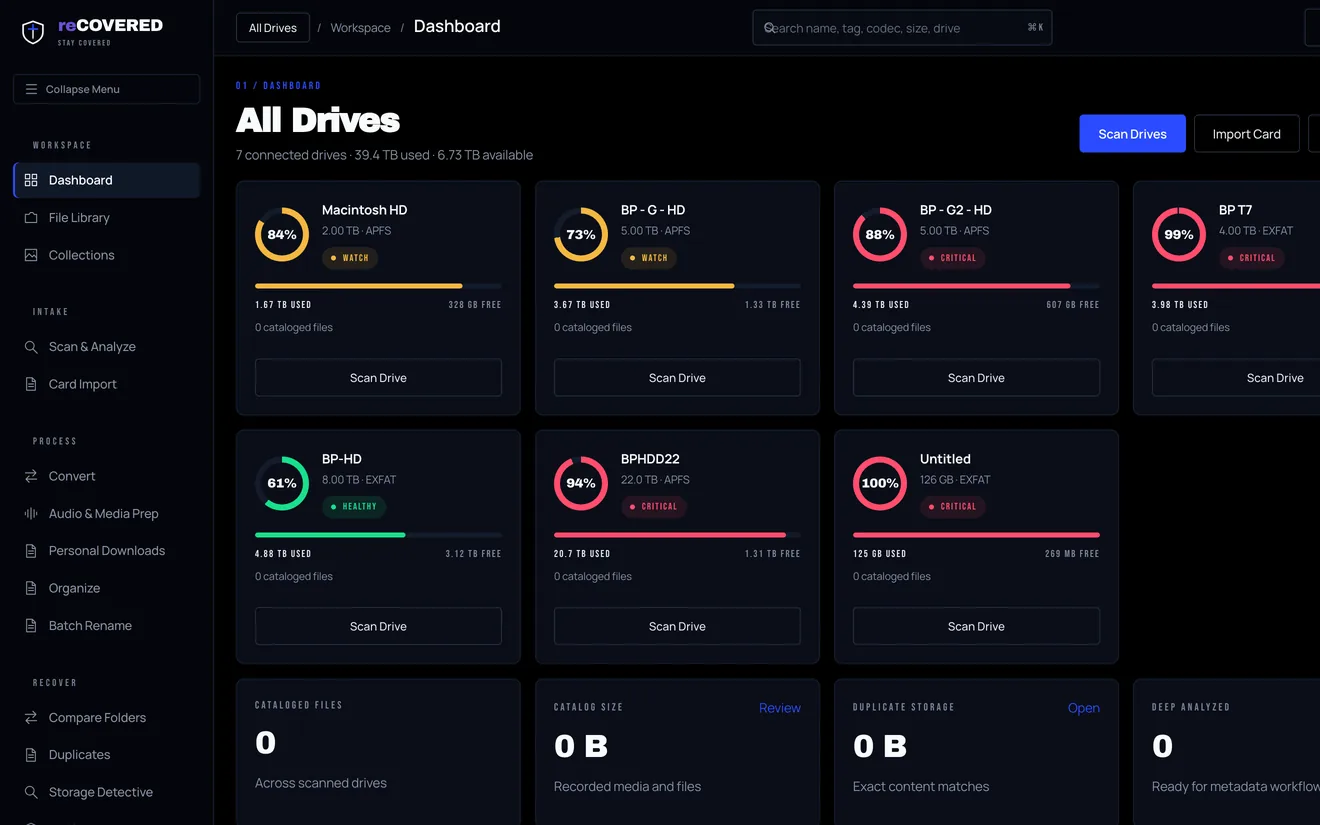1320x825 pixels.
Task: Open Audio & Media Prep
Action: [107, 513]
